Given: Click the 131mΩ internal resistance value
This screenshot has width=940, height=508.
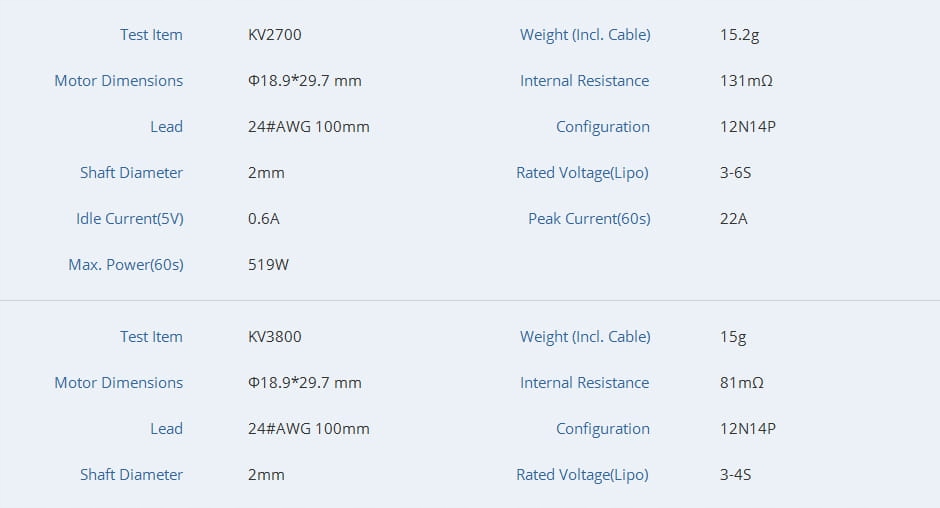Looking at the screenshot, I should pos(746,81).
